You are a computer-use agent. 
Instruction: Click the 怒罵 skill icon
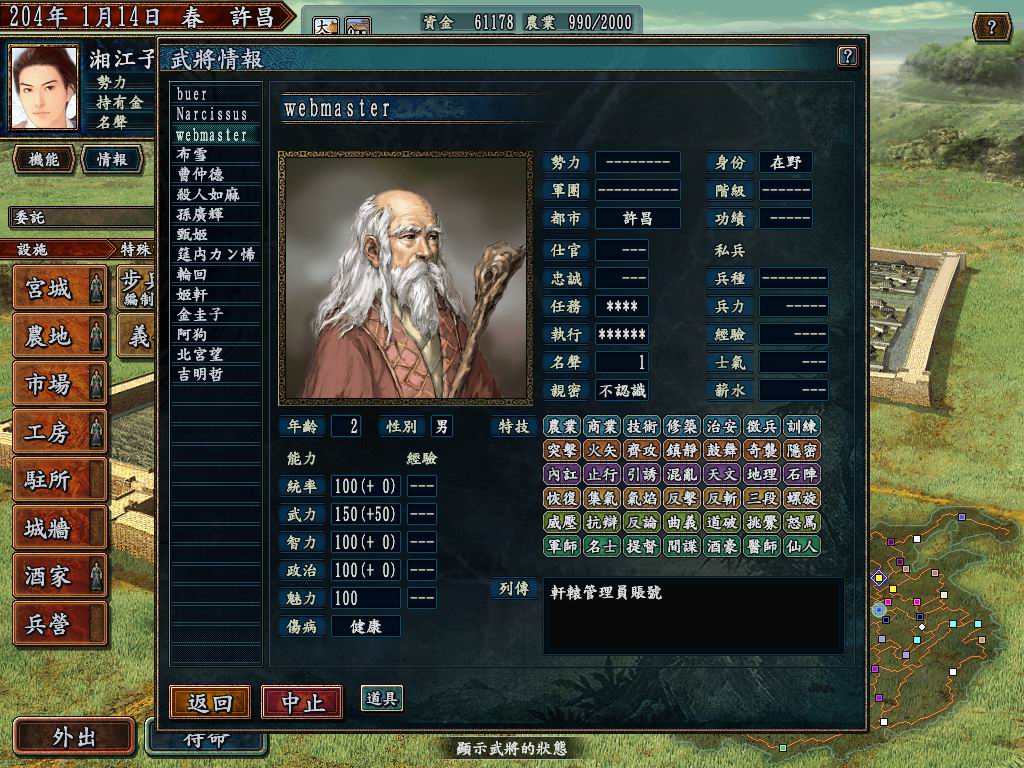tap(802, 522)
